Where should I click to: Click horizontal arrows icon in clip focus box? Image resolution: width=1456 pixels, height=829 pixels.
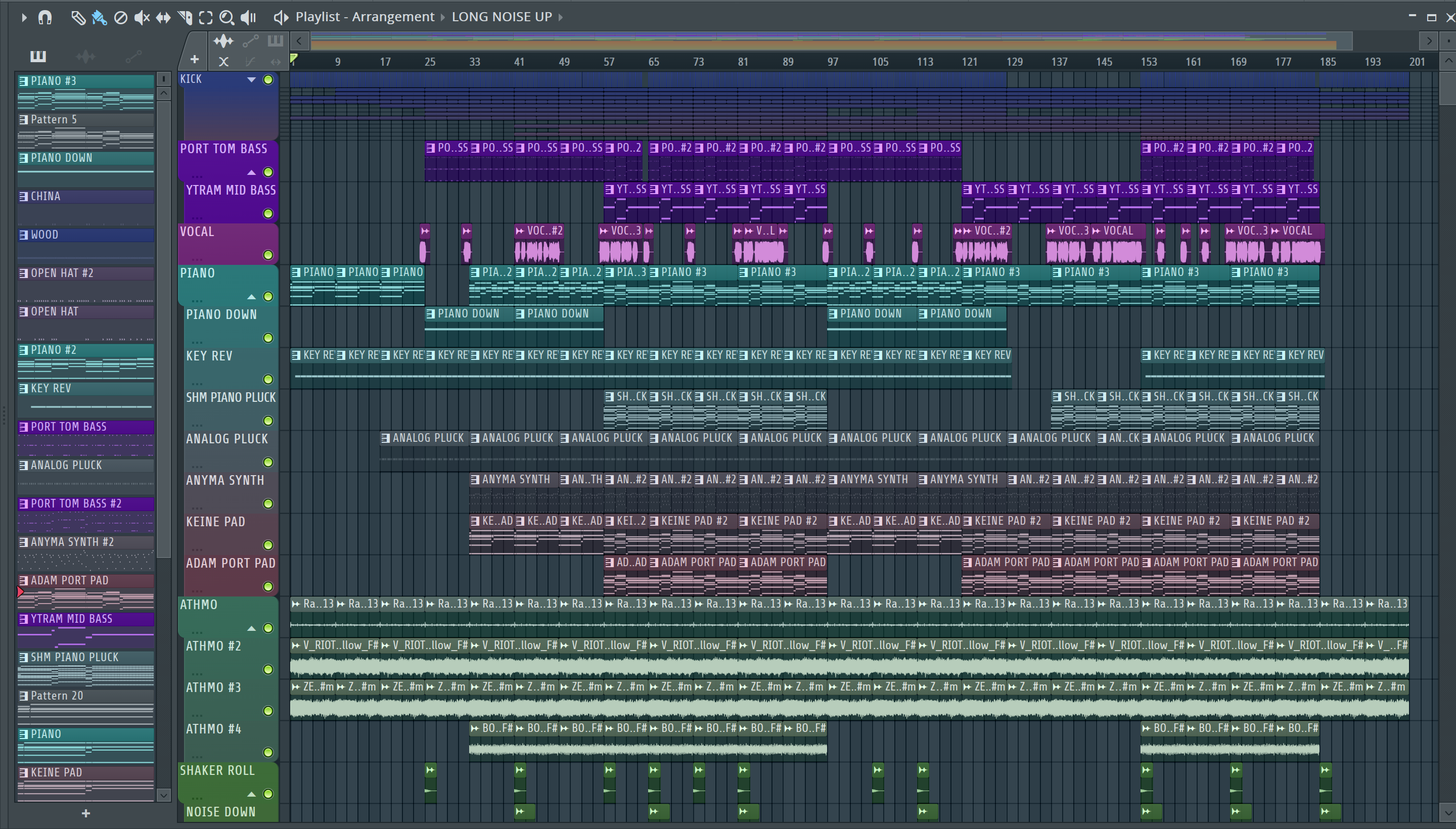click(276, 62)
